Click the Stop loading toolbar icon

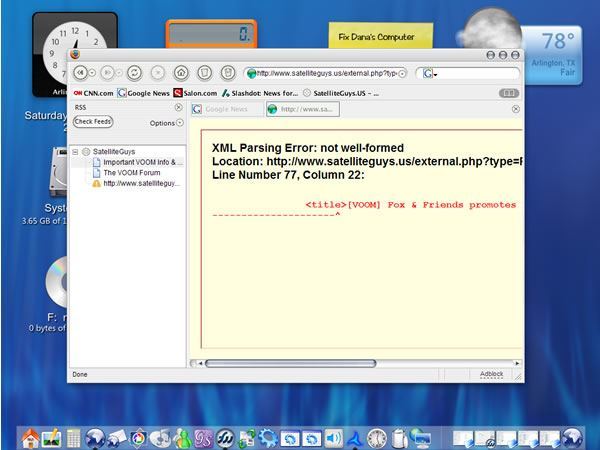(x=158, y=73)
